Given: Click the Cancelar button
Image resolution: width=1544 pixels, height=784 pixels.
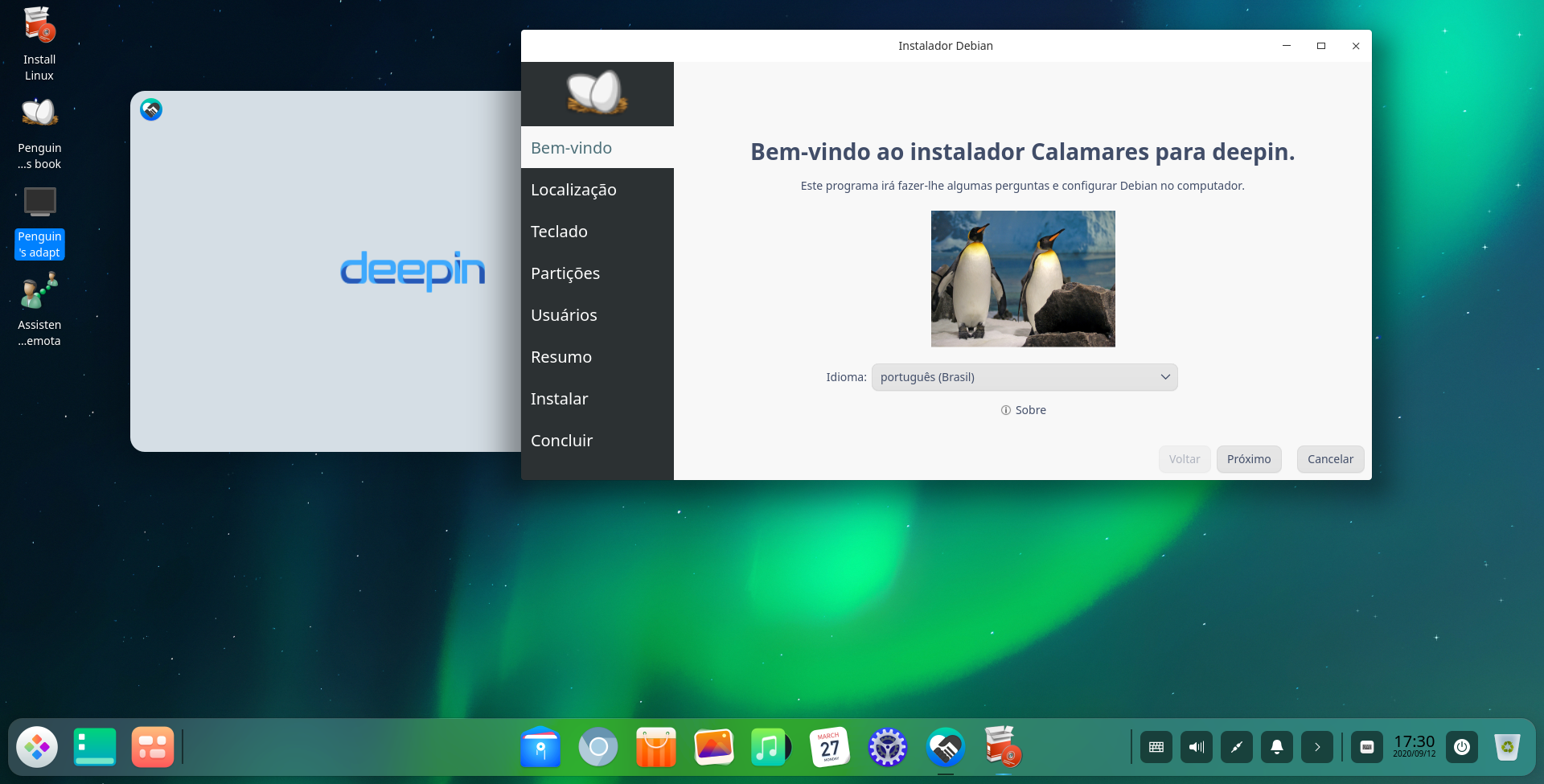Looking at the screenshot, I should click(x=1330, y=459).
